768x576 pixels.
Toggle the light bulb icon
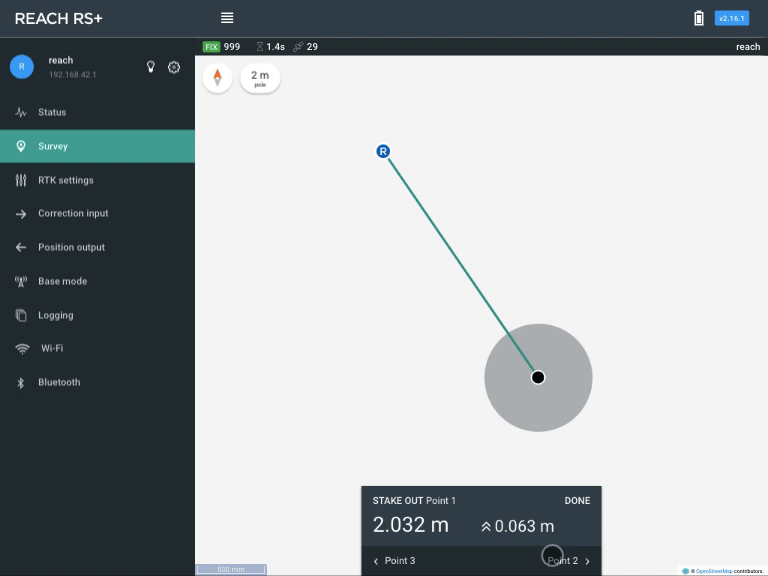click(x=151, y=67)
